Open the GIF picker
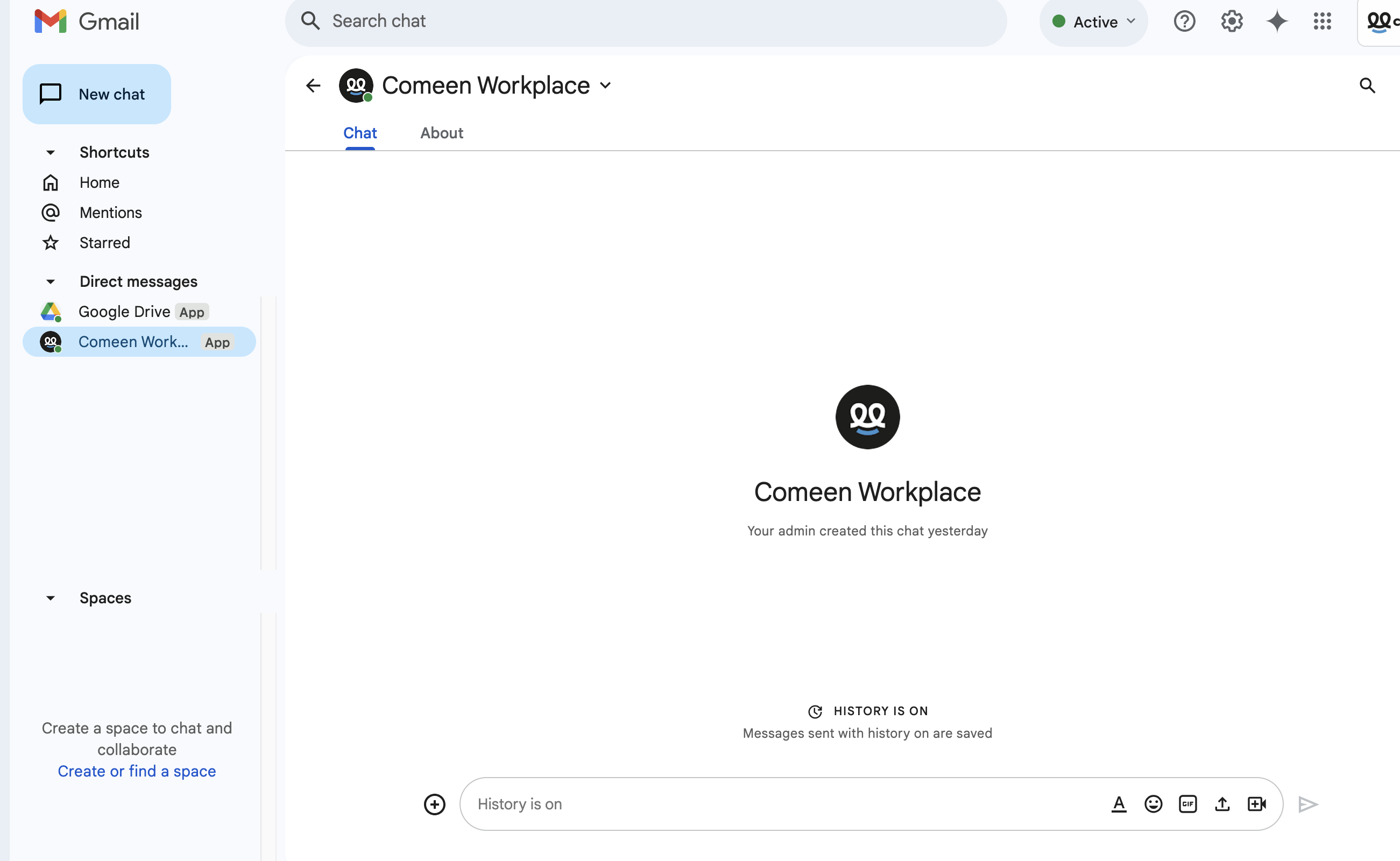Viewport: 1400px width, 861px height. (1187, 804)
